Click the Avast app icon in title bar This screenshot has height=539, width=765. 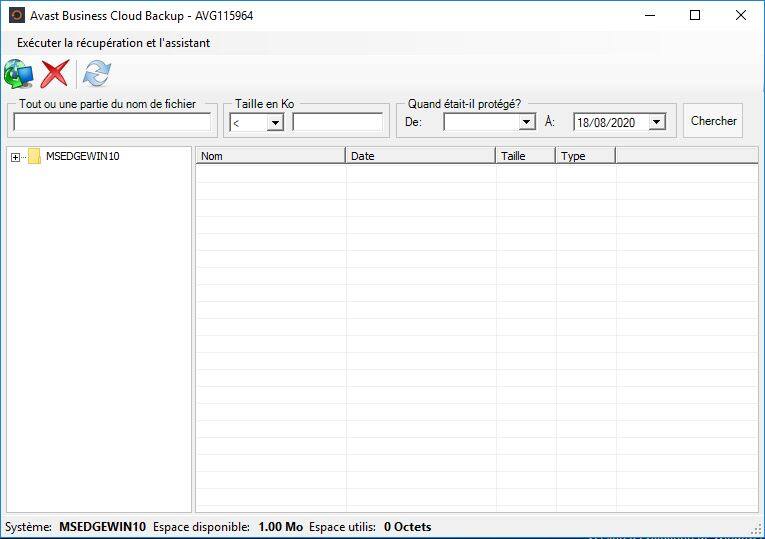pyautogui.click(x=16, y=15)
